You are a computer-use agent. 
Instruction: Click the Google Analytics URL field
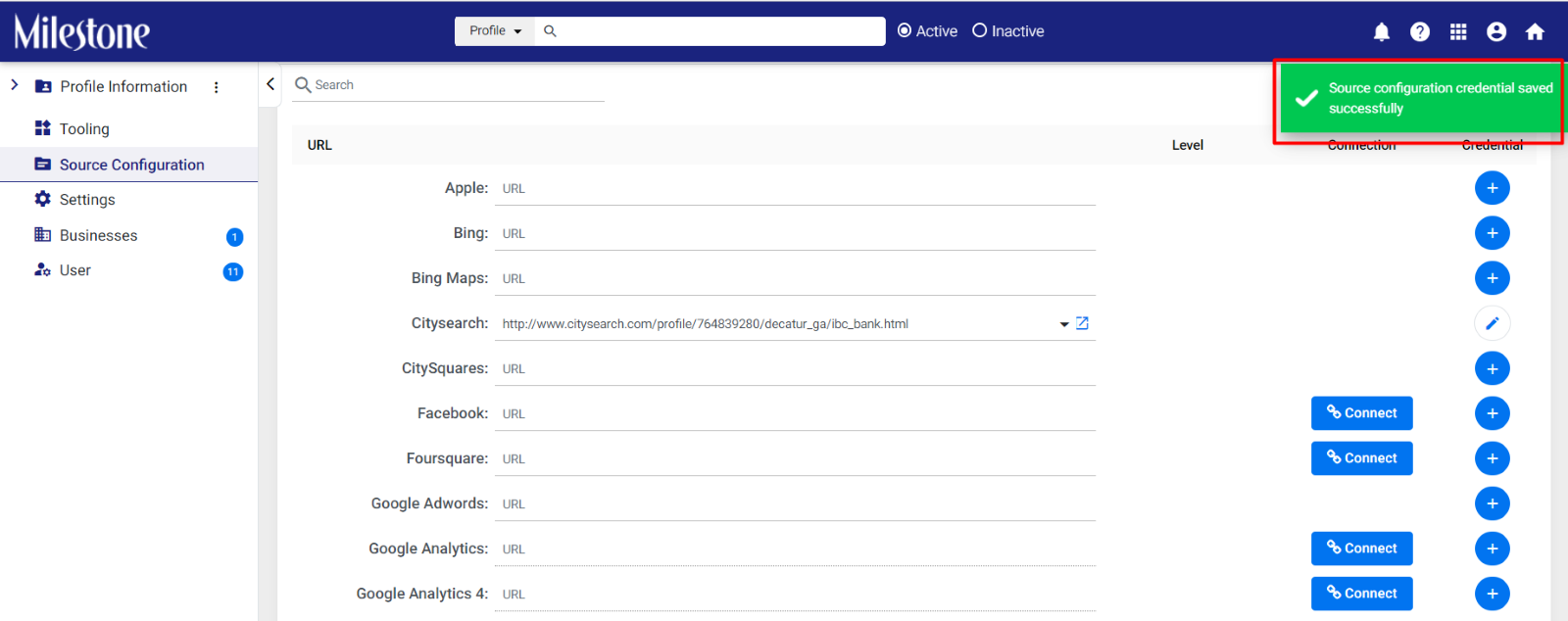(795, 549)
